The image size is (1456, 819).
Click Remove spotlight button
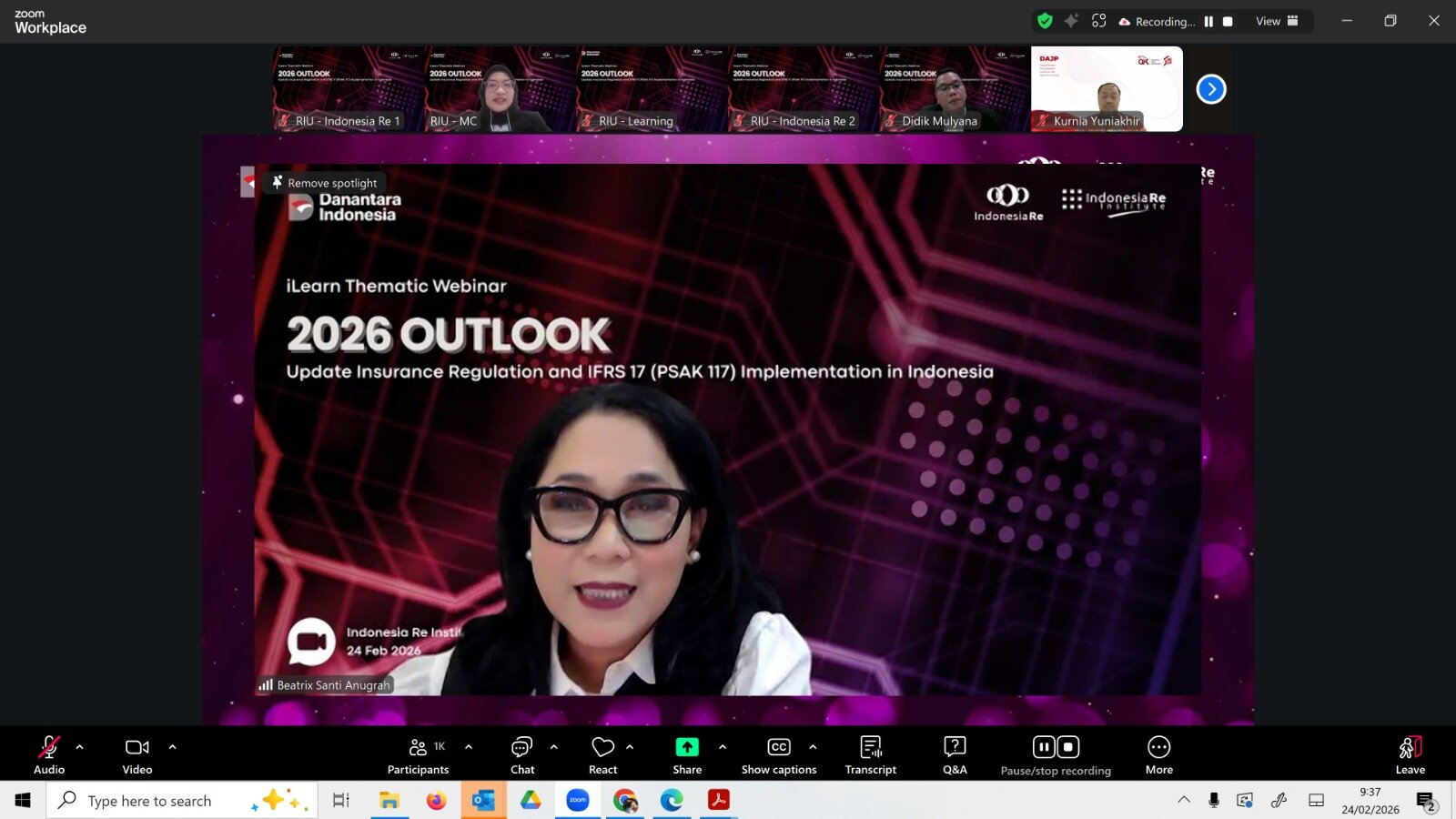click(x=324, y=183)
